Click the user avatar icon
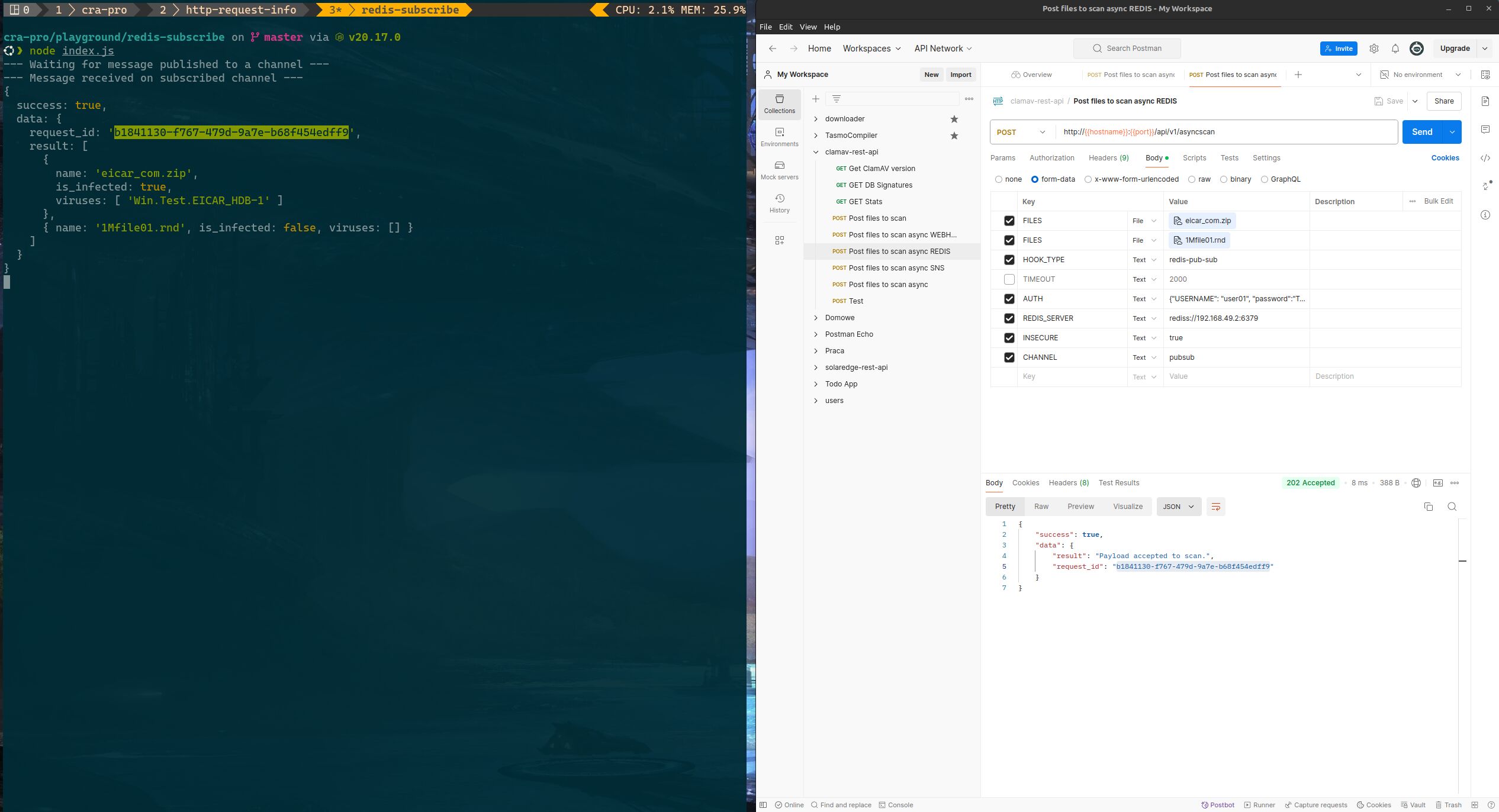Viewport: 1499px width, 812px height. click(x=1416, y=49)
